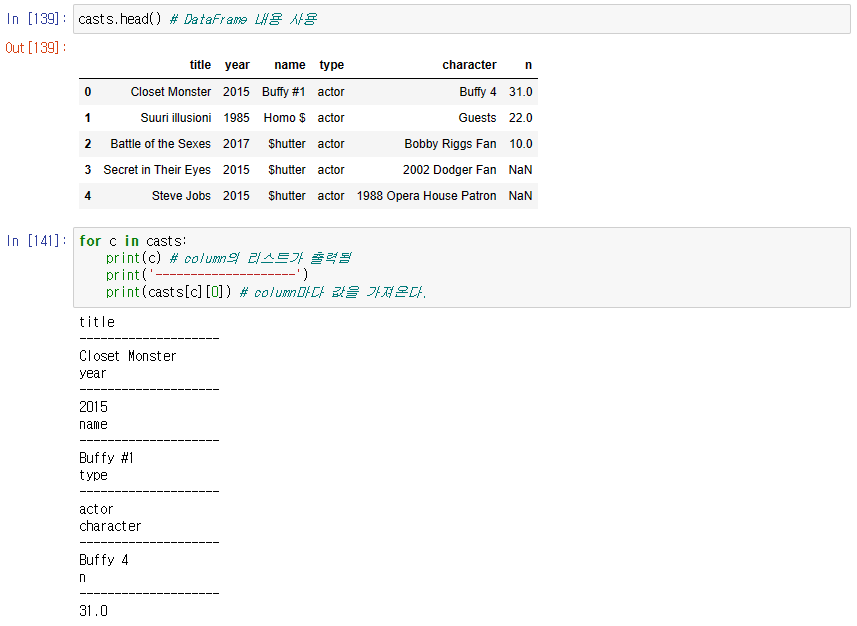Click the 31.0 value in table
The height and width of the screenshot is (626, 857).
click(520, 92)
